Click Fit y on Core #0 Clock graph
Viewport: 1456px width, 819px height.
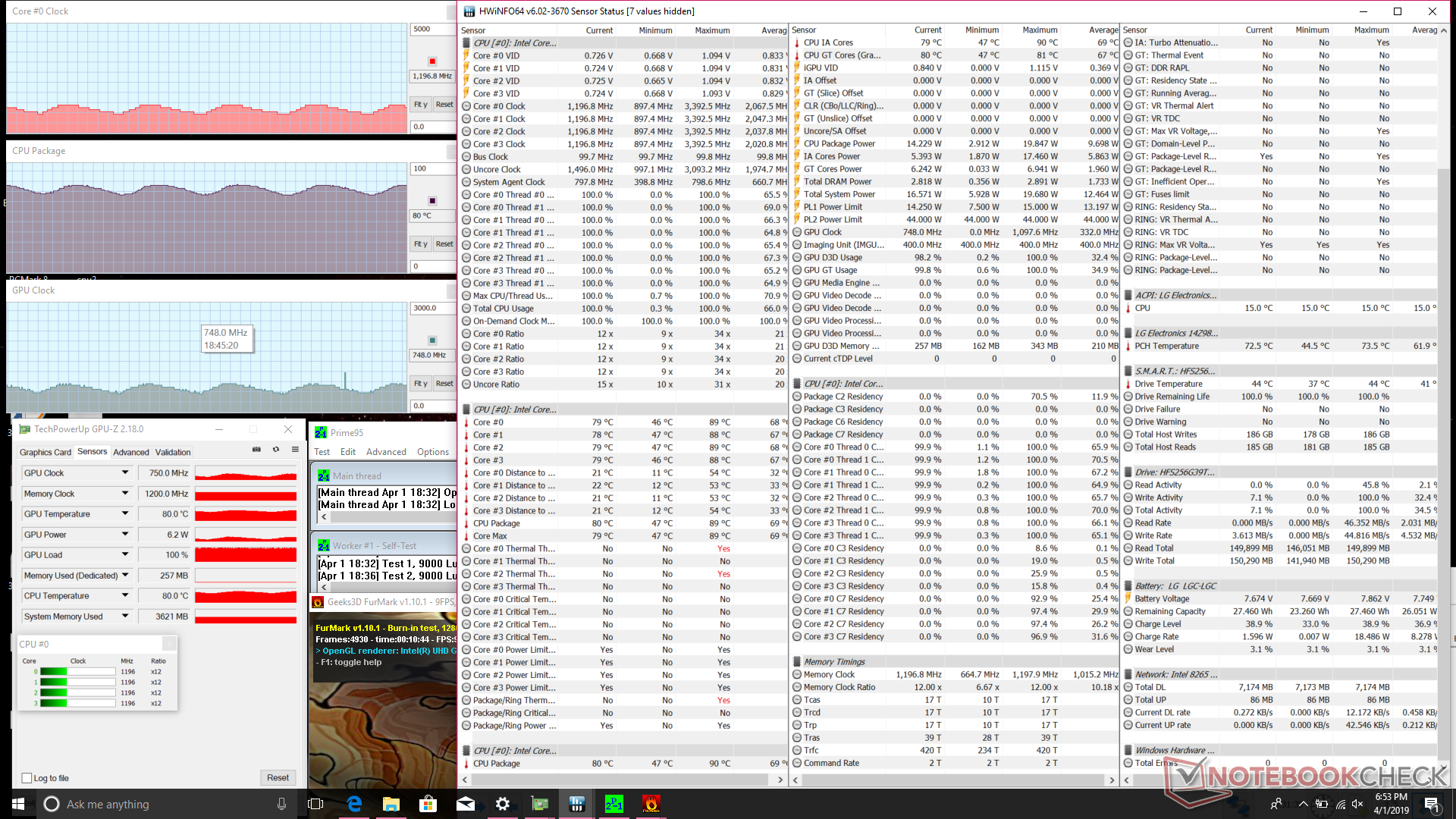click(x=420, y=105)
